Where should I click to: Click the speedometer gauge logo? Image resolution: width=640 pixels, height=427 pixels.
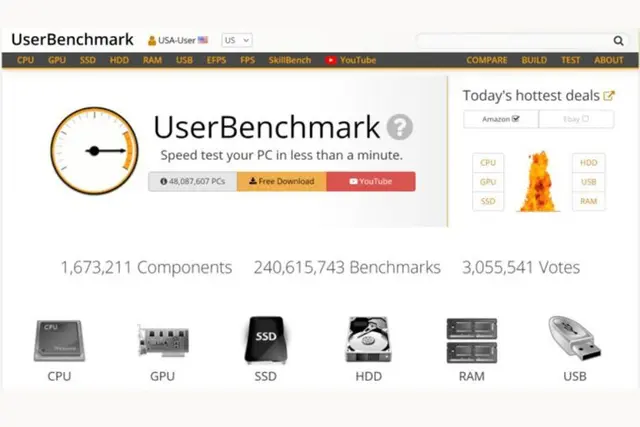pyautogui.click(x=94, y=151)
